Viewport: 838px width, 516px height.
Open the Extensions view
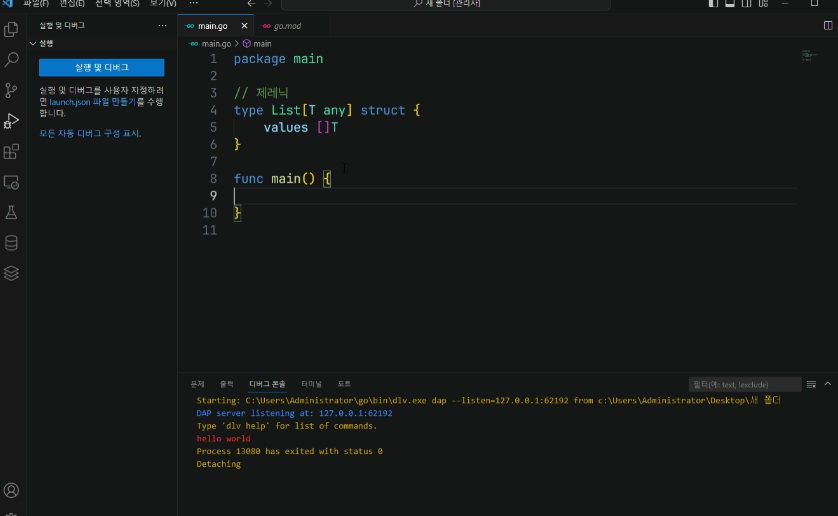tap(11, 151)
